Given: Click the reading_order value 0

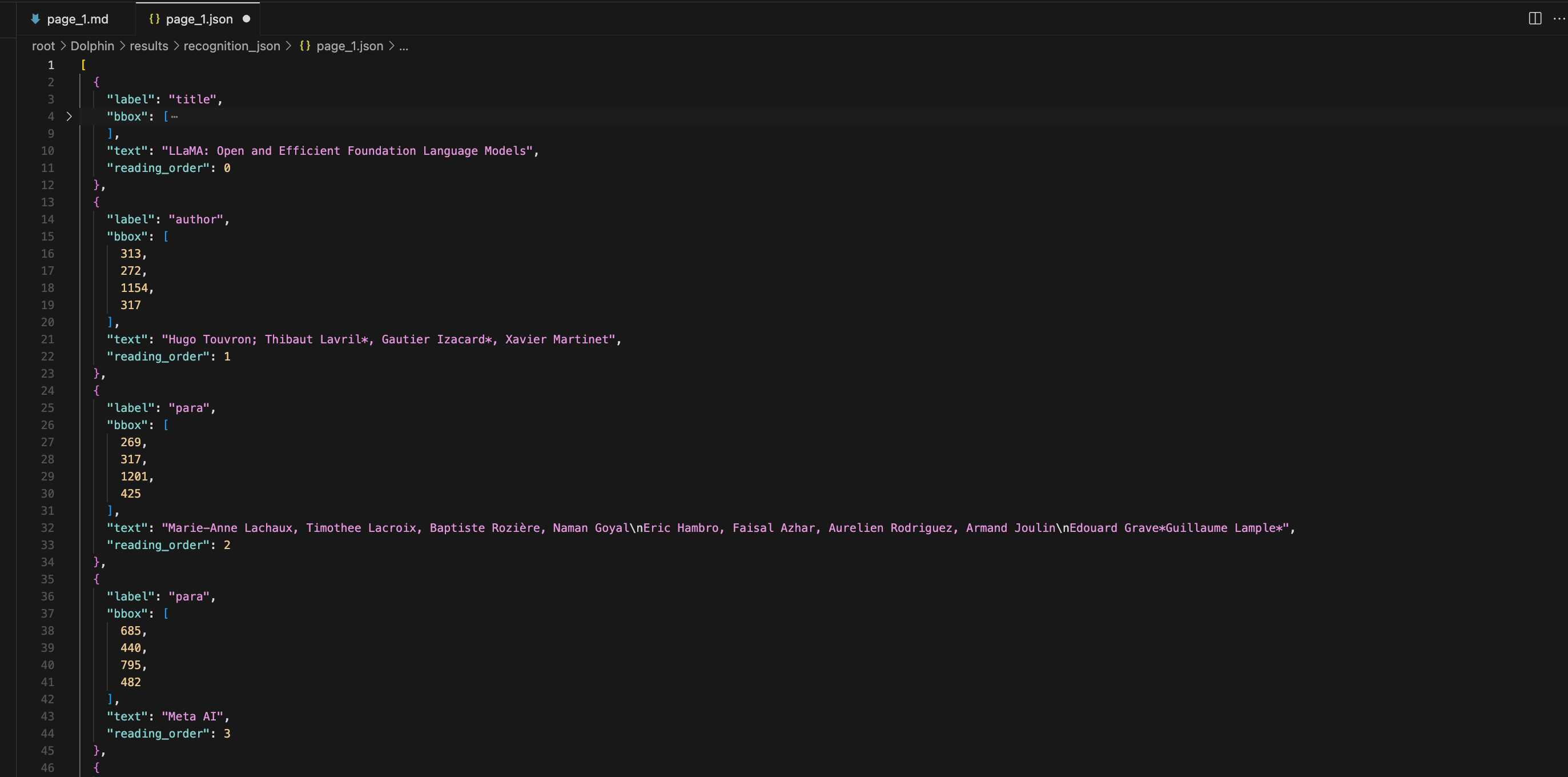Looking at the screenshot, I should [227, 168].
